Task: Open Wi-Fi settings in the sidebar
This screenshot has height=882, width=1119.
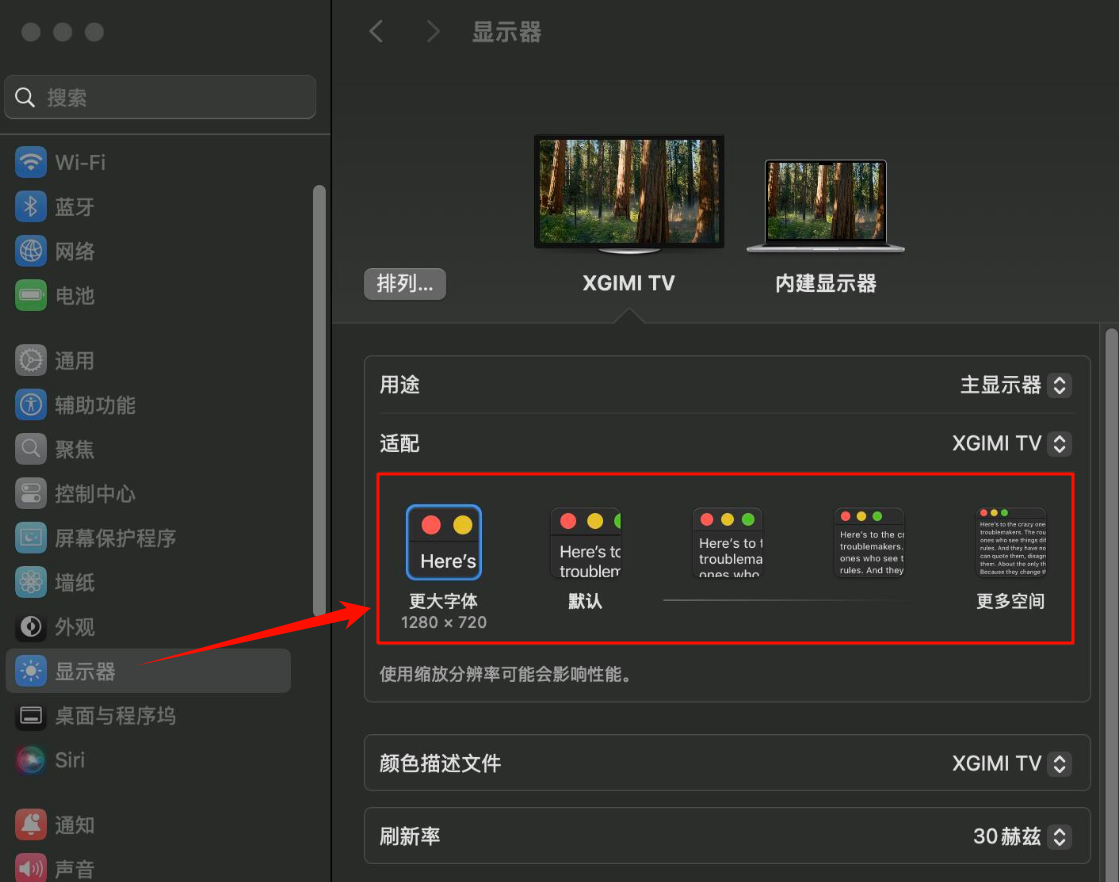Action: coord(80,162)
